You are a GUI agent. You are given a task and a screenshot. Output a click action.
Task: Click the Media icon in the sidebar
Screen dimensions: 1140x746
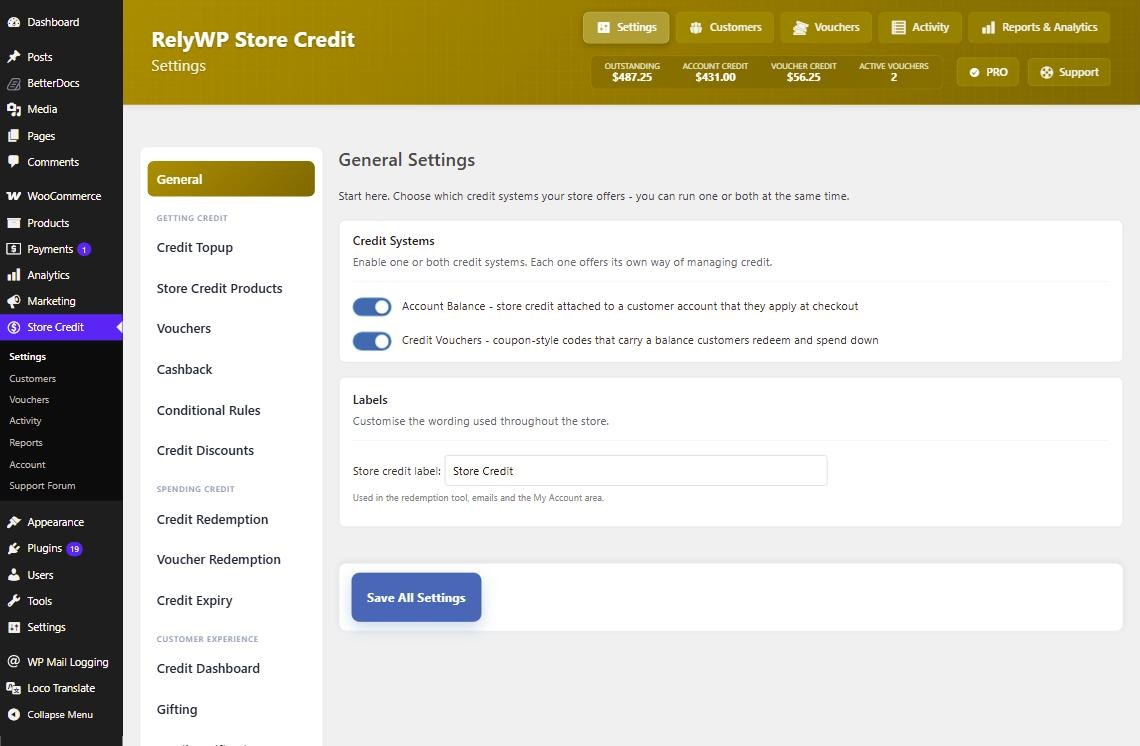(14, 109)
